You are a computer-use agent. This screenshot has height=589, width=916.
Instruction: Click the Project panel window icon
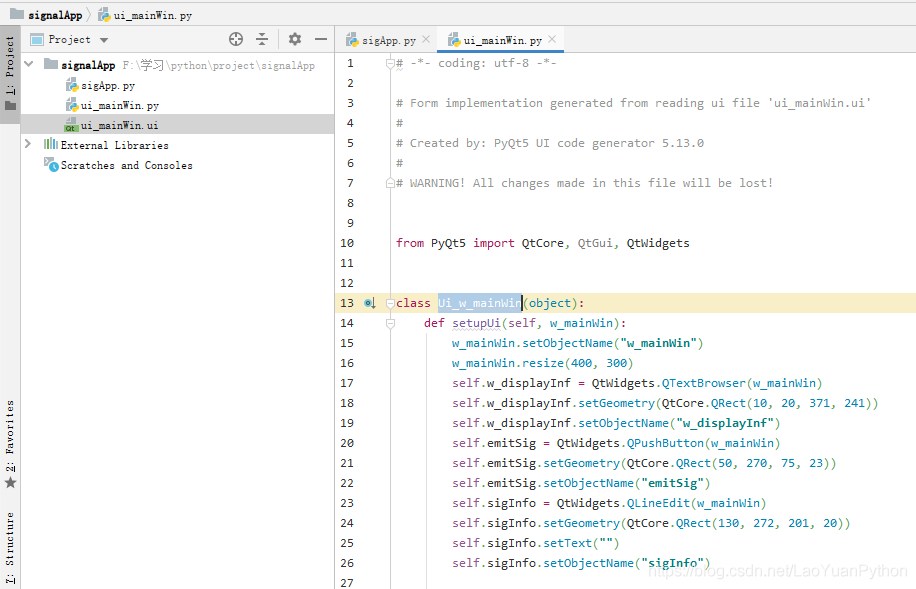click(37, 40)
